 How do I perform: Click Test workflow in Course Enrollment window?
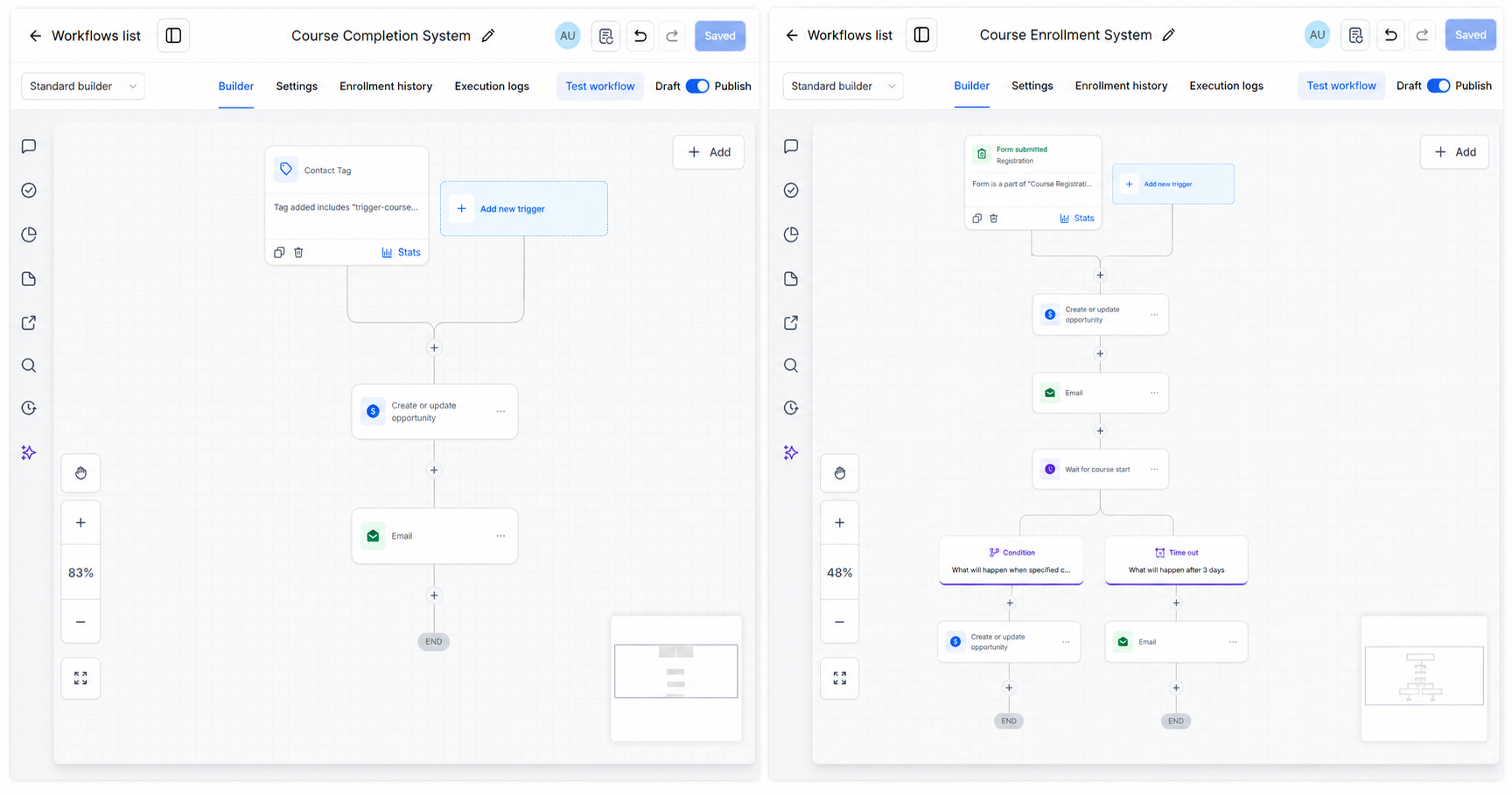pos(1341,86)
